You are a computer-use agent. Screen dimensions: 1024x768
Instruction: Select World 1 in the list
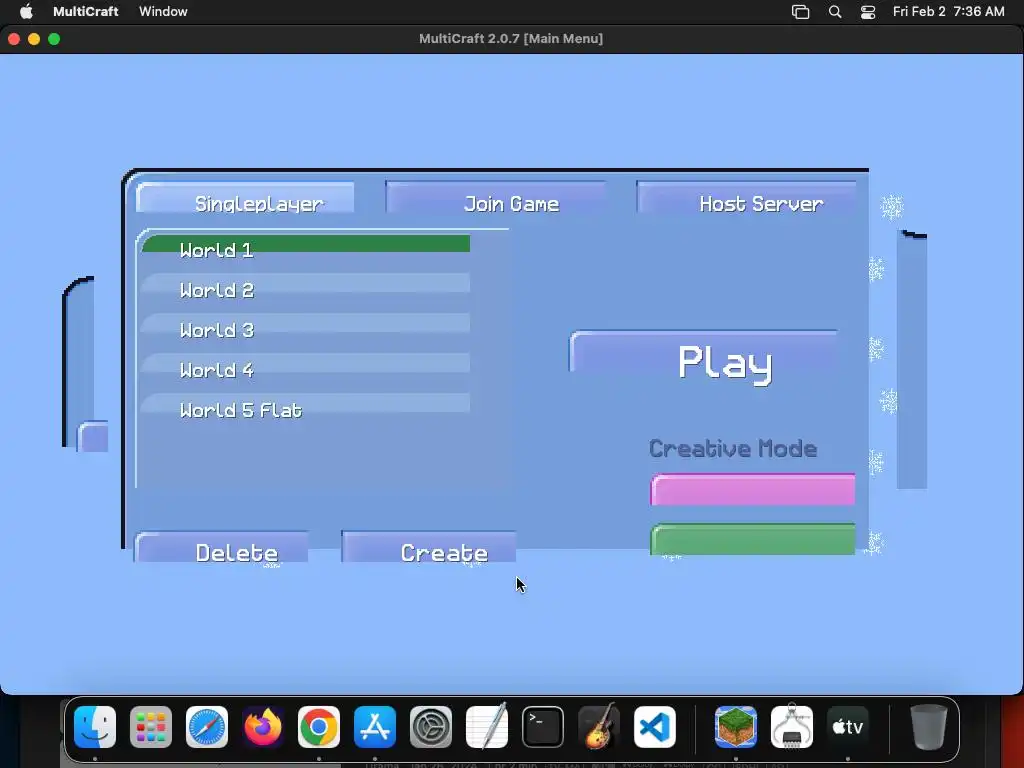[x=306, y=244]
